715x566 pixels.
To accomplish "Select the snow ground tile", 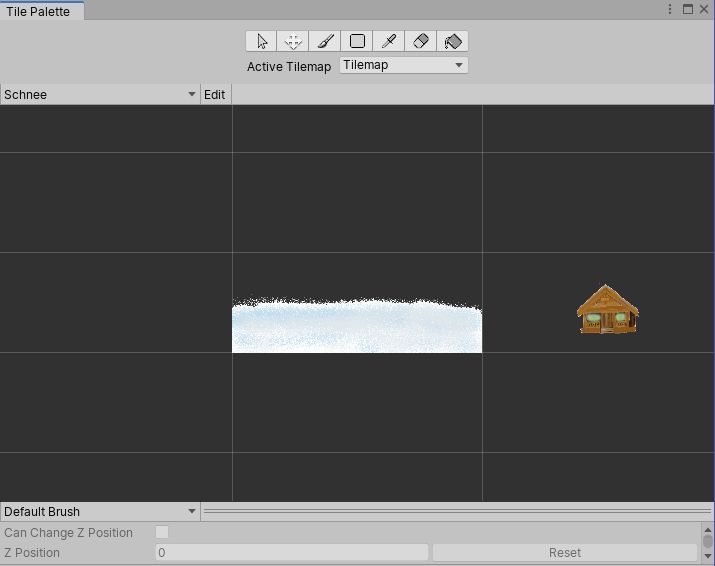I will (357, 325).
